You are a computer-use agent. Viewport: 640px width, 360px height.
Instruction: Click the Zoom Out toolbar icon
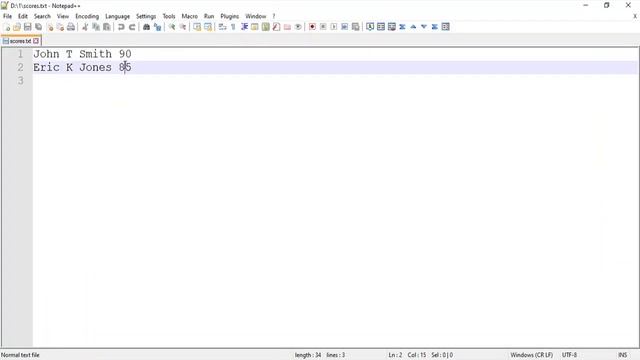[x=182, y=27]
